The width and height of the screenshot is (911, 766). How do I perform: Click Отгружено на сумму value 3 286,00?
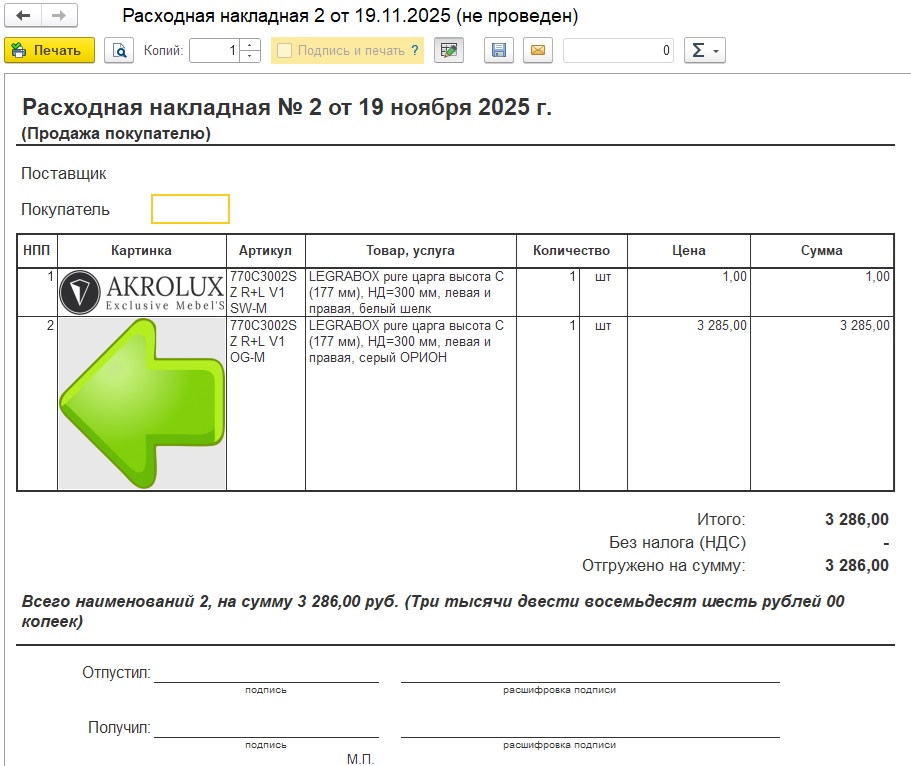857,565
